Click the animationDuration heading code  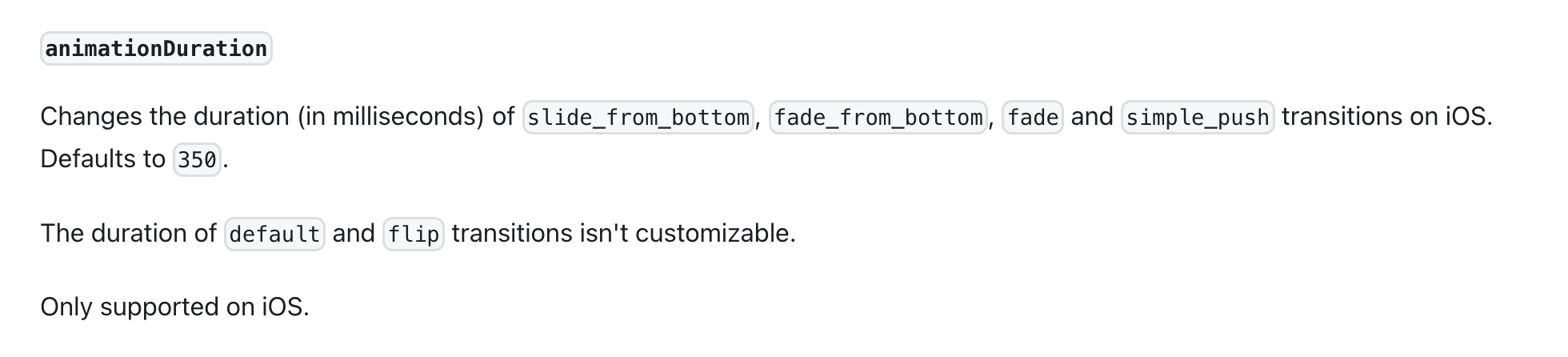[x=156, y=49]
